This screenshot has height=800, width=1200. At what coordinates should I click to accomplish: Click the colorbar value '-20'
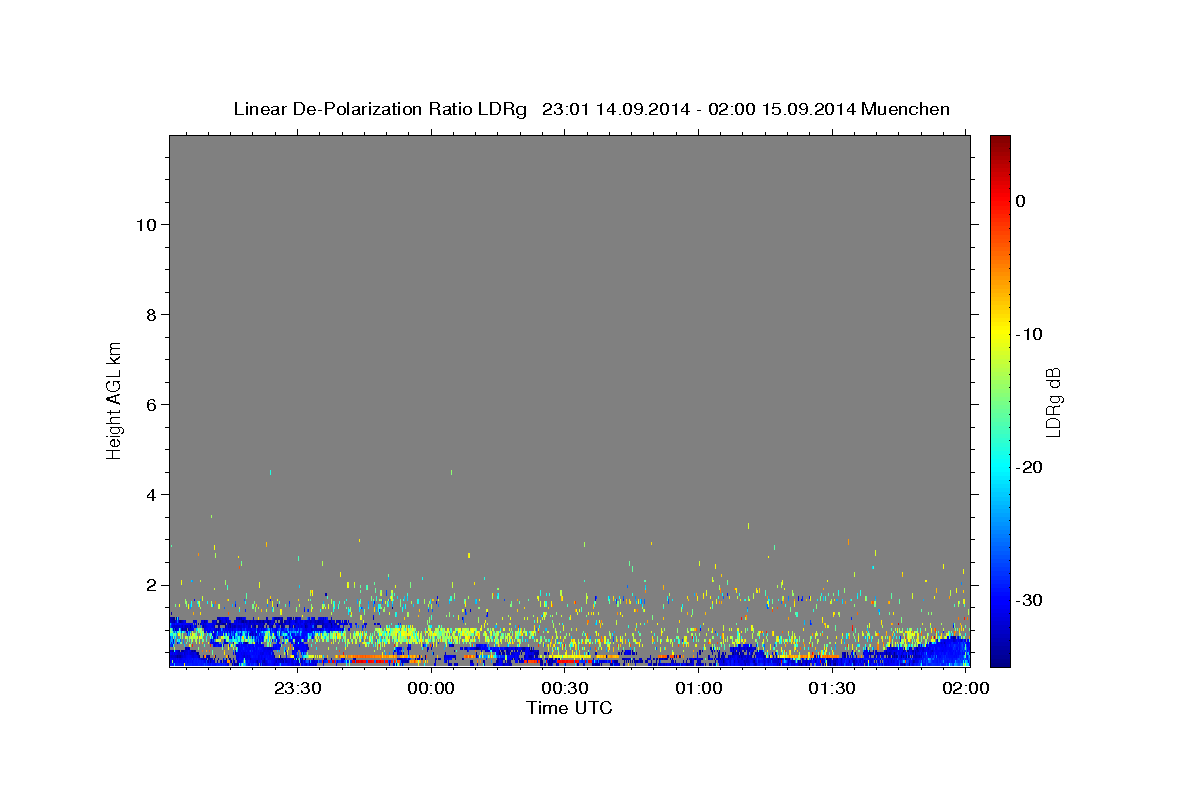[x=1029, y=467]
